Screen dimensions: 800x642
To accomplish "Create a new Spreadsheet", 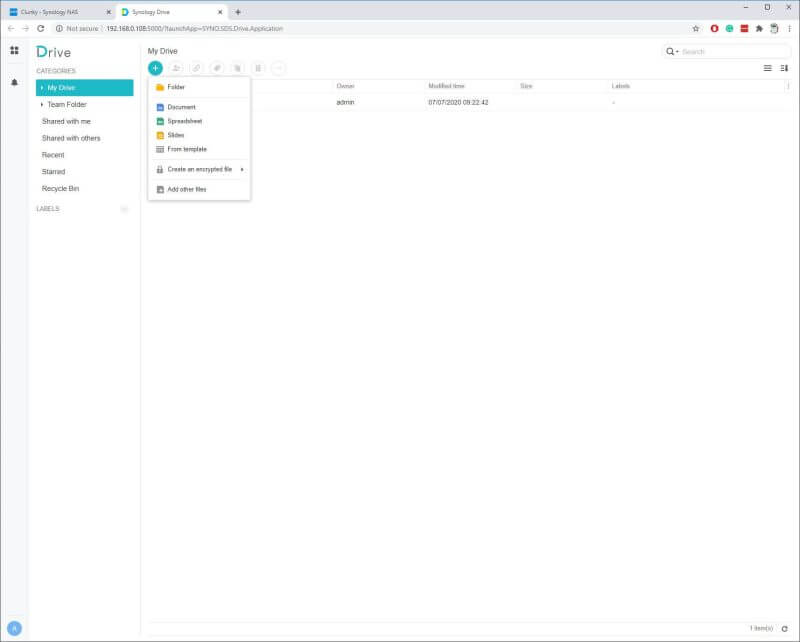I will click(199, 121).
